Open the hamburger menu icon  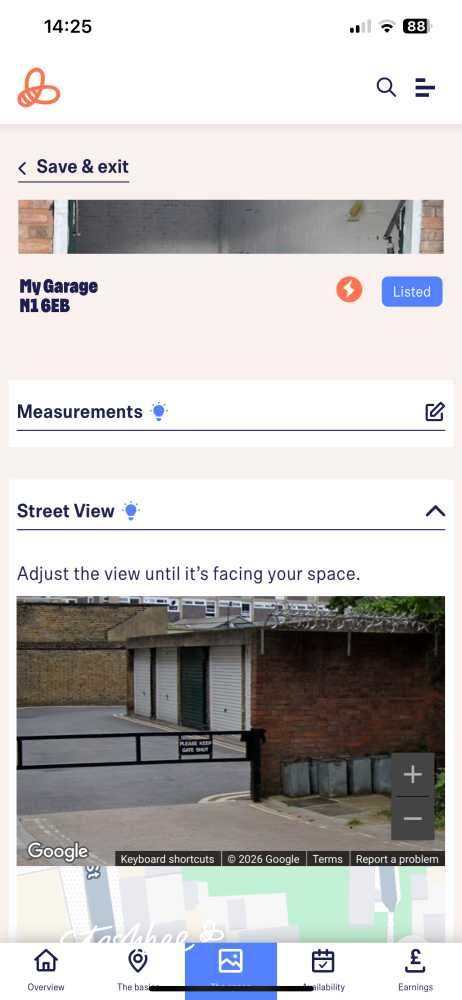(x=425, y=87)
